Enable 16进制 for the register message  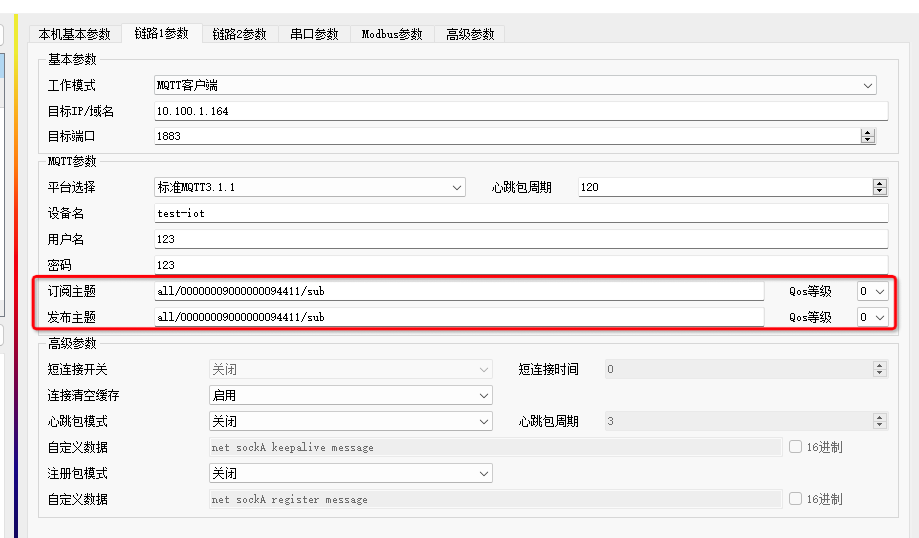coord(796,499)
